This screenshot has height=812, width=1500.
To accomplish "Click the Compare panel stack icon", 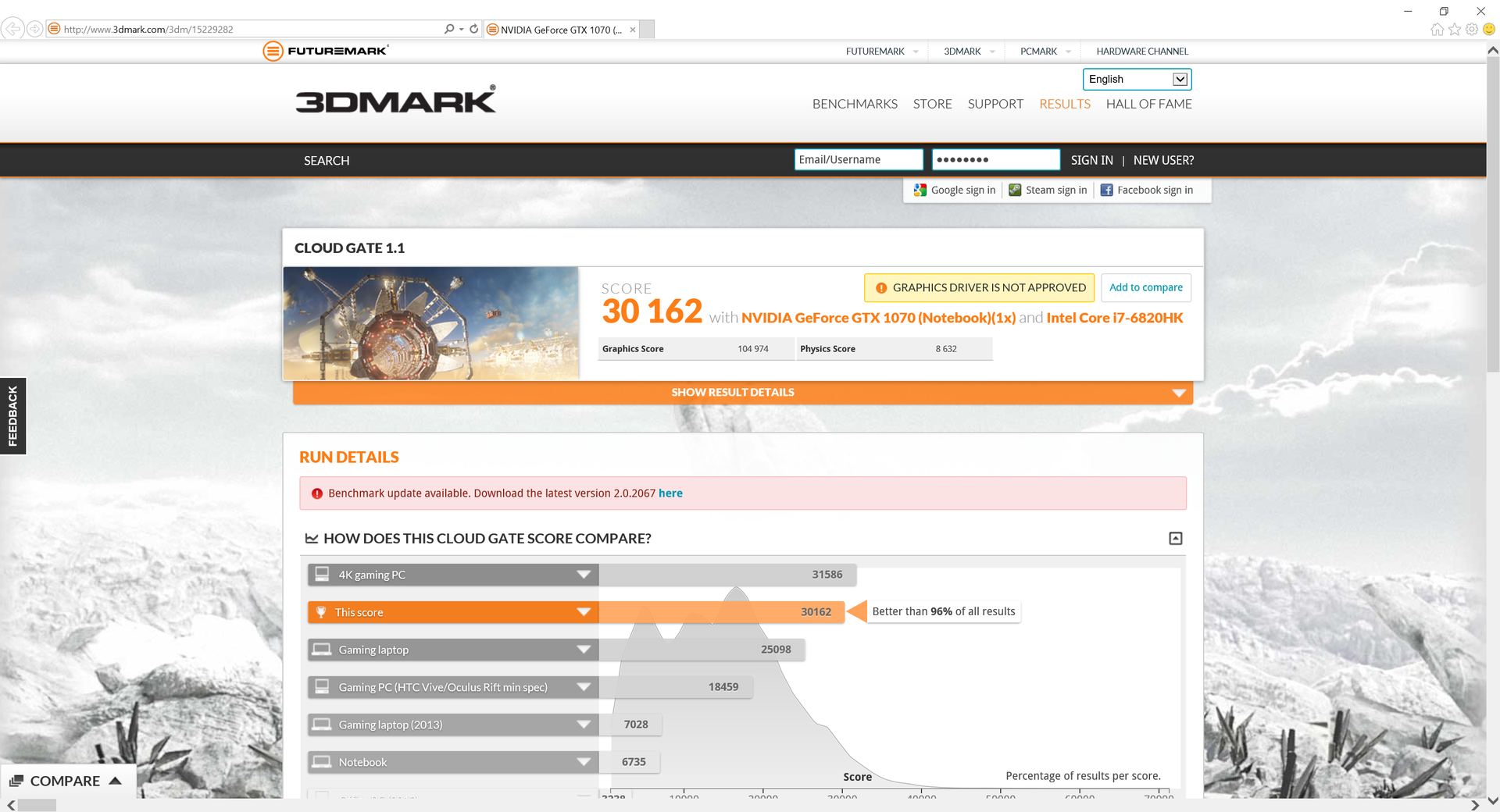I will point(16,781).
